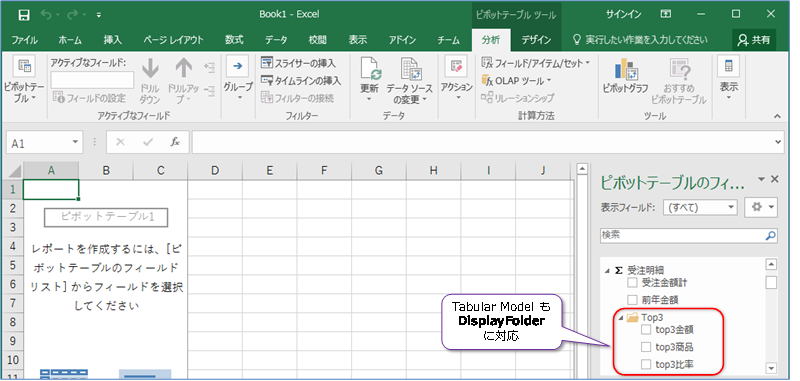Switch to the 校閲 tab

317,40
